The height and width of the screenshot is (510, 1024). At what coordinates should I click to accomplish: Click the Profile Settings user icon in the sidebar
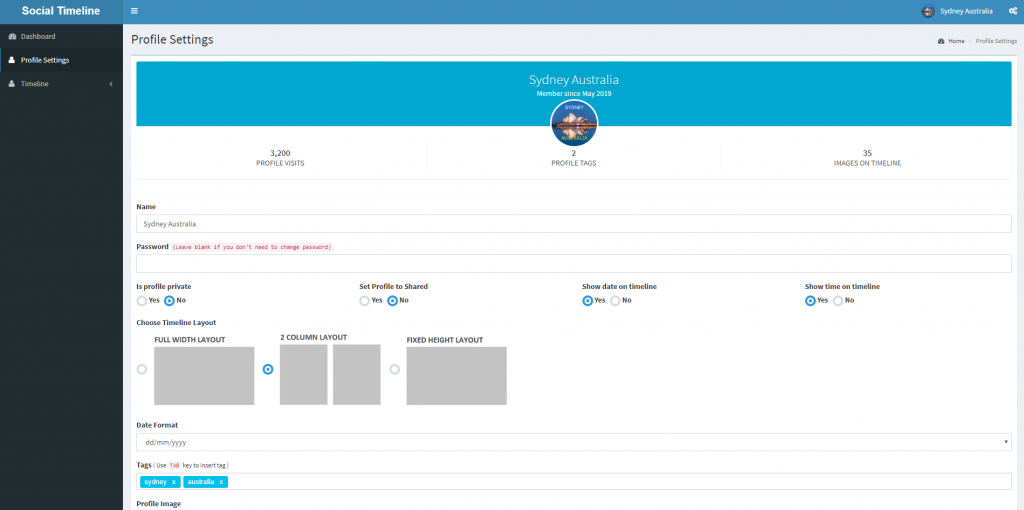[x=12, y=60]
